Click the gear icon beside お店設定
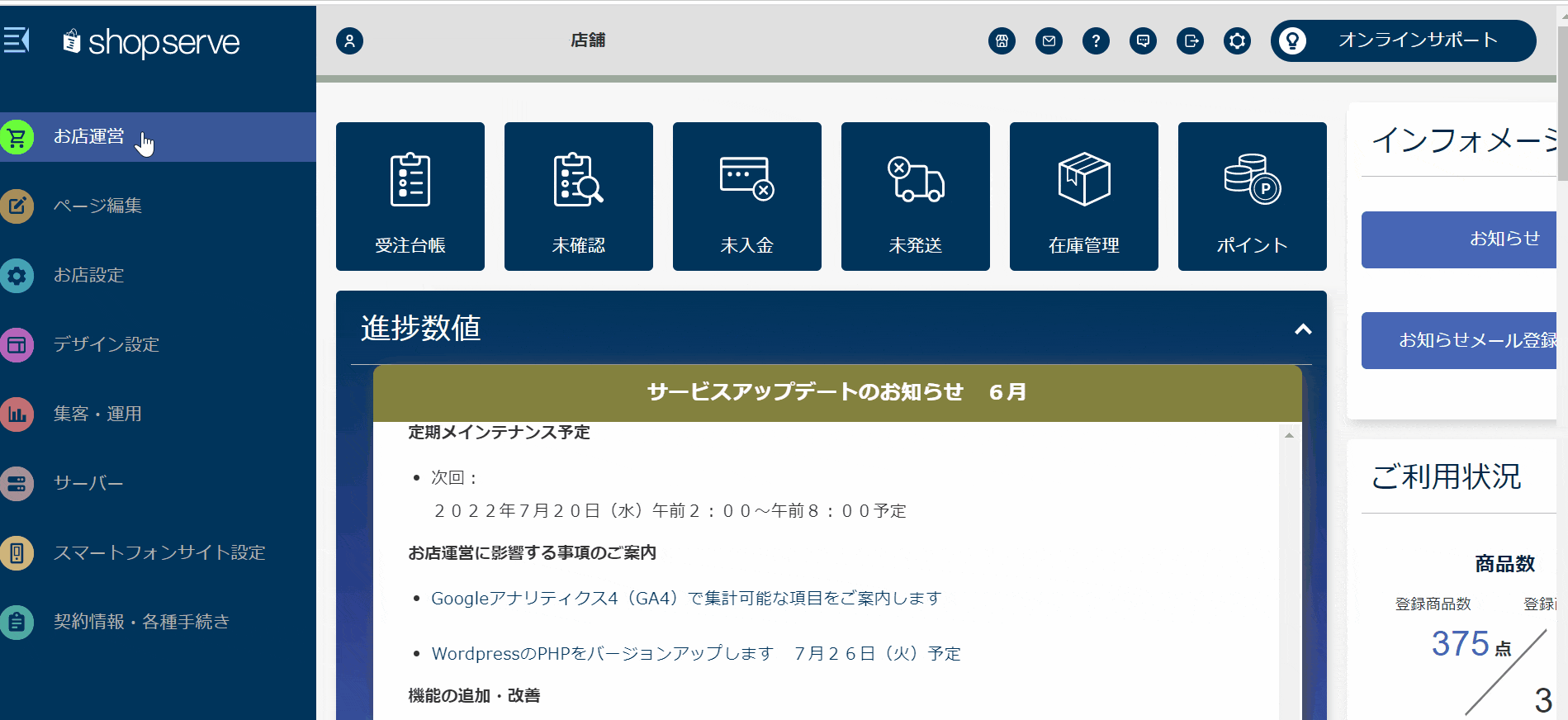The image size is (1568, 720). pos(17,276)
